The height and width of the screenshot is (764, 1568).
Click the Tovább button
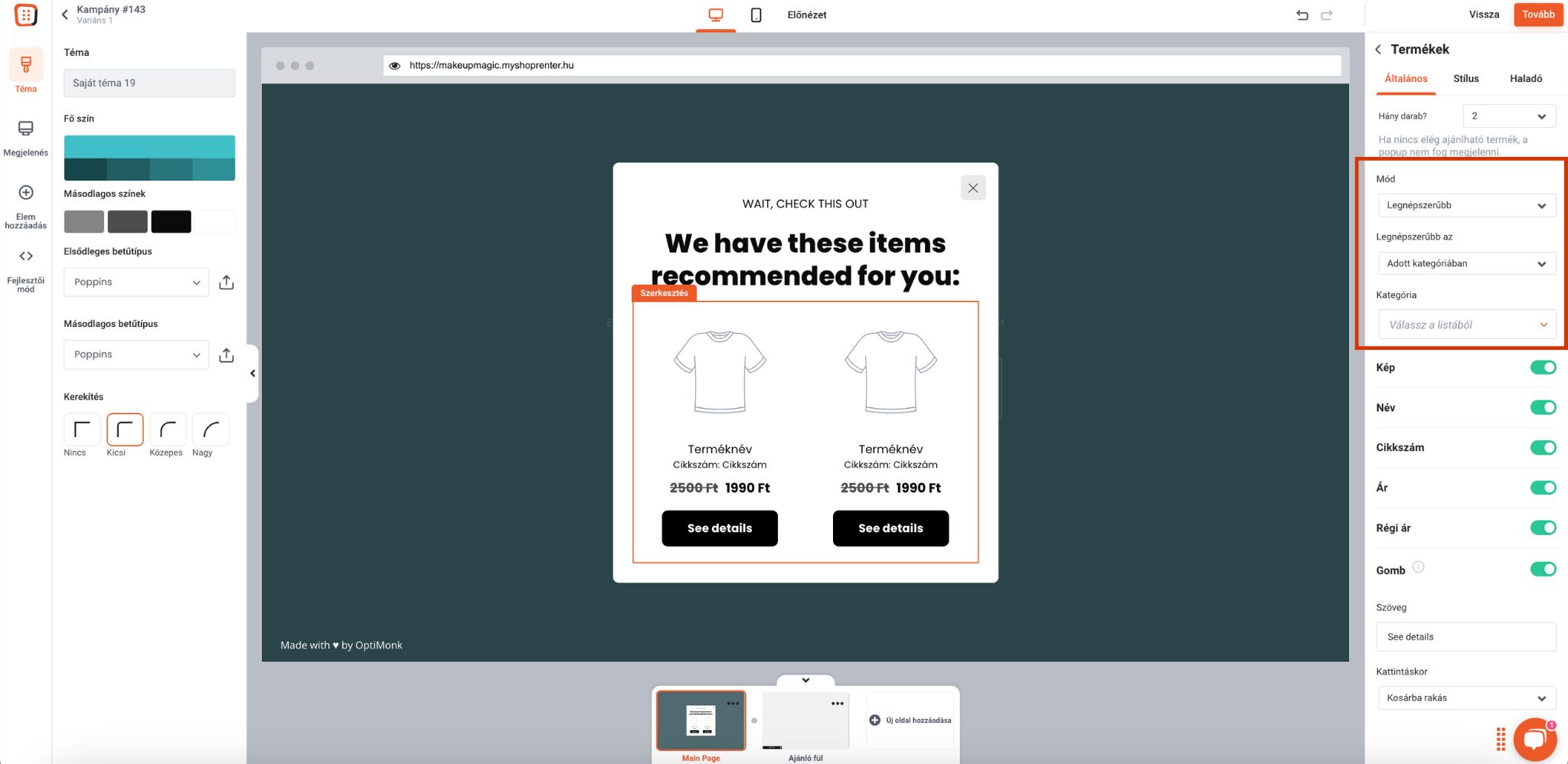click(1538, 15)
